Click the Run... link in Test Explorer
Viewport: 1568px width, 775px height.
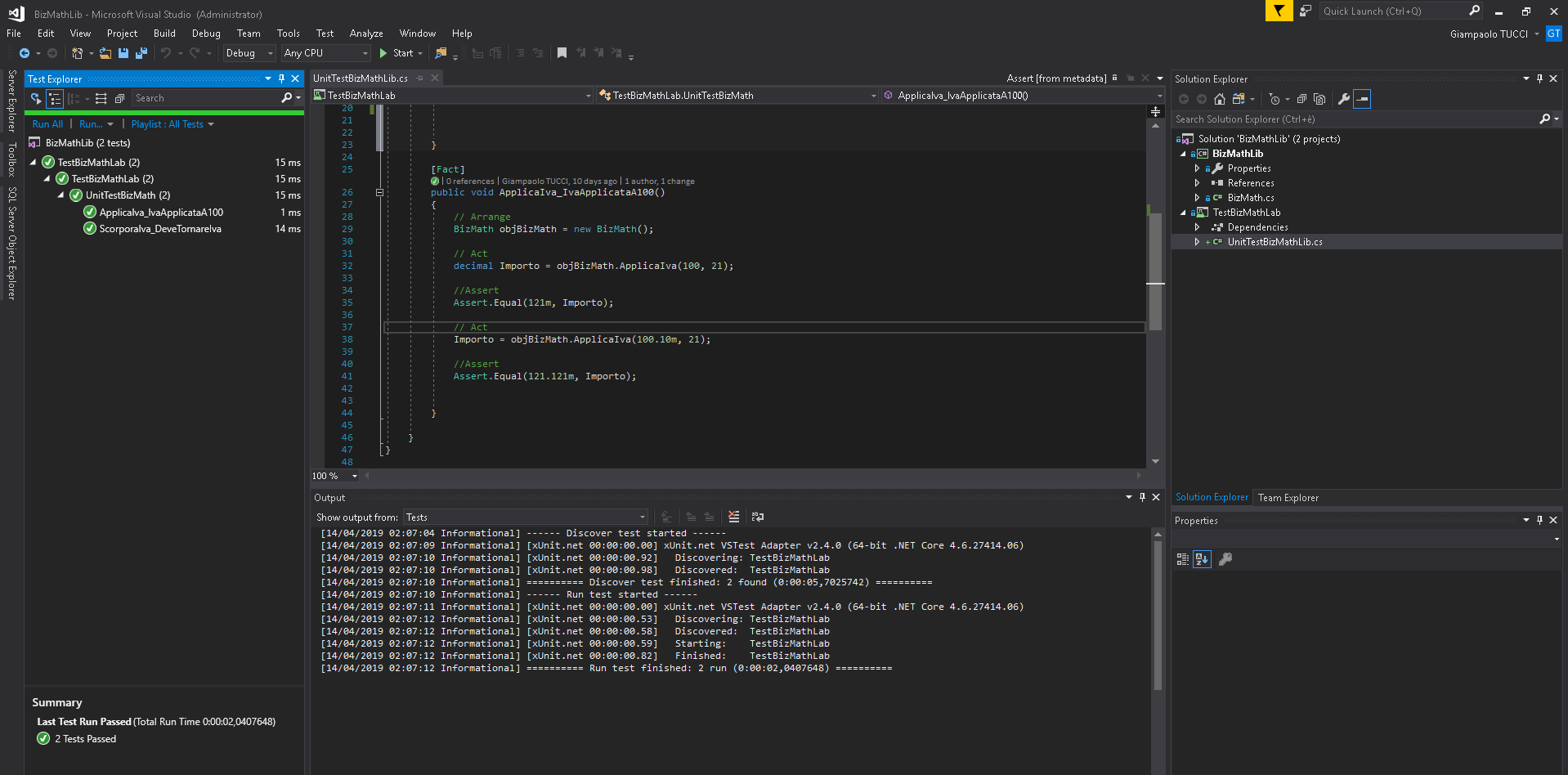(91, 124)
